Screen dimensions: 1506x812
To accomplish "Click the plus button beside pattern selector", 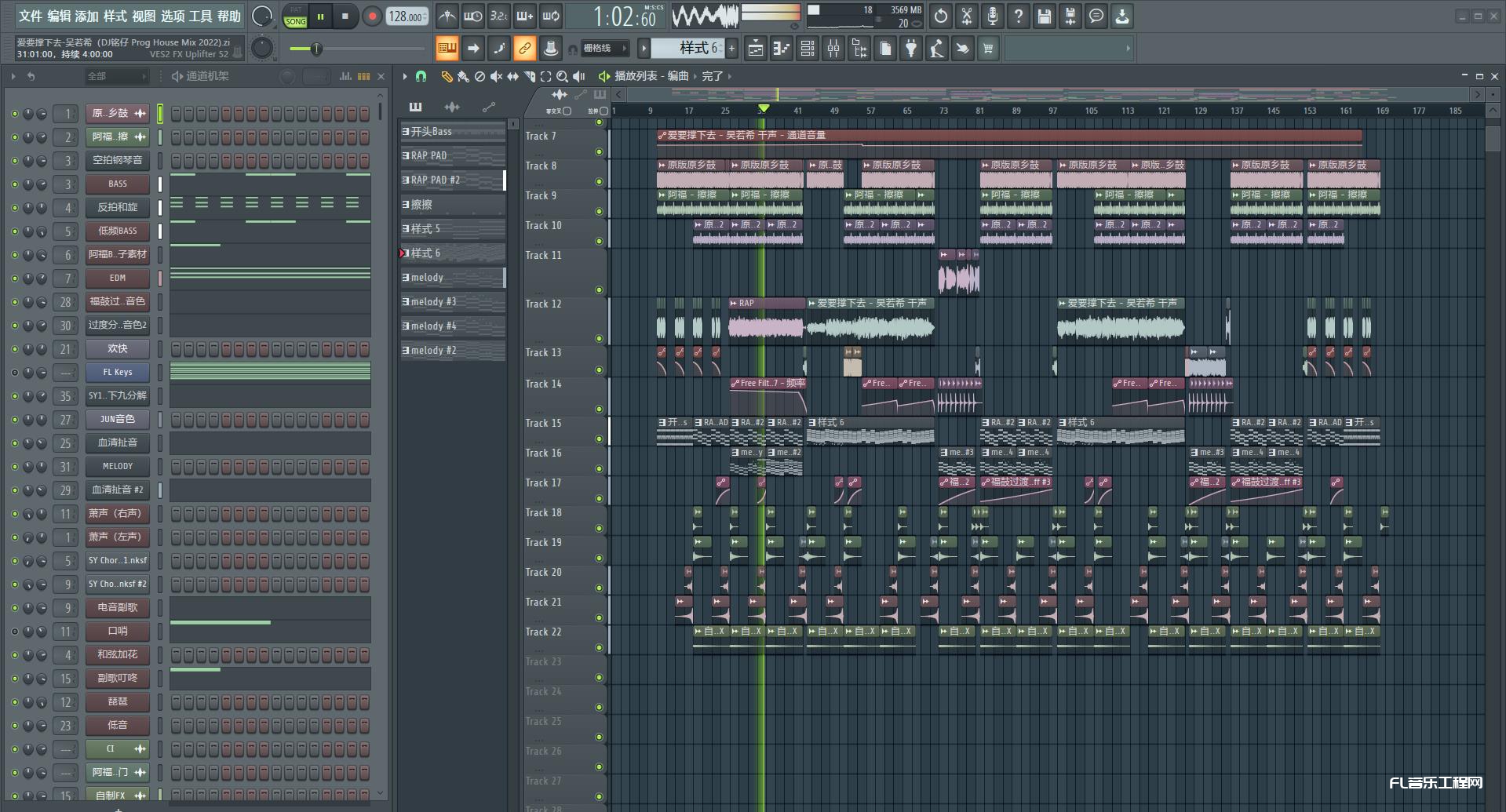I will coord(731,49).
